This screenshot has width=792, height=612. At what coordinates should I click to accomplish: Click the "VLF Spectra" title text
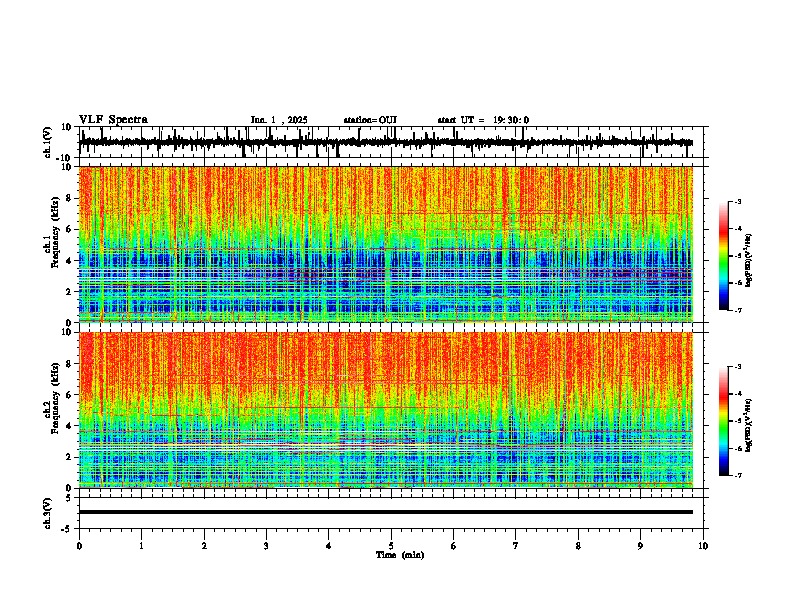113,120
